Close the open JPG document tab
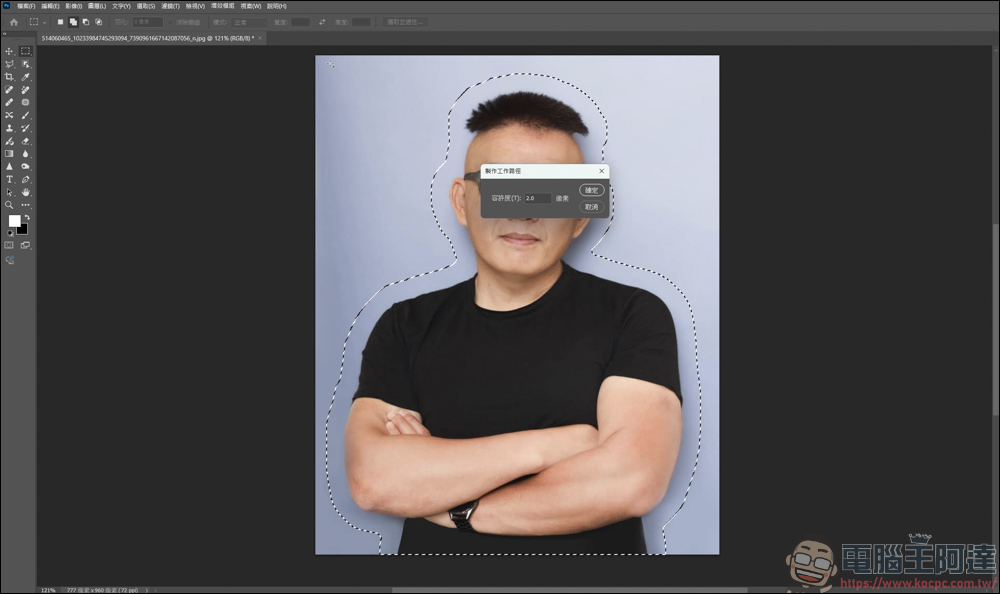This screenshot has width=1000, height=594. (260, 38)
